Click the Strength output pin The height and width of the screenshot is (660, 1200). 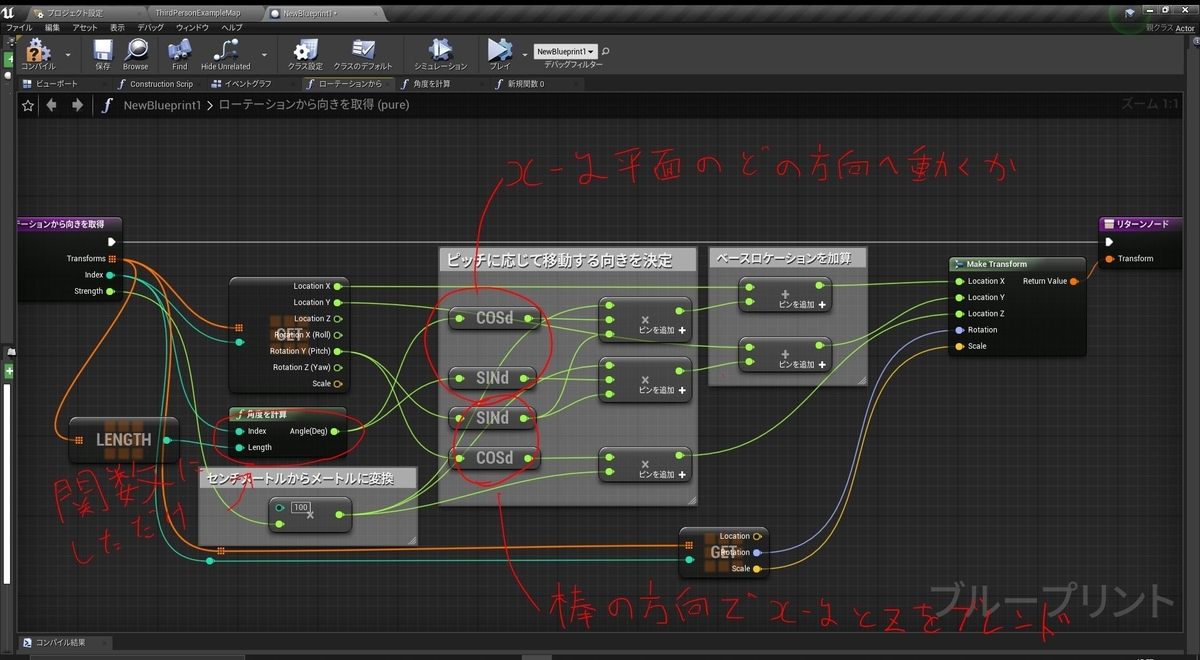click(x=111, y=291)
